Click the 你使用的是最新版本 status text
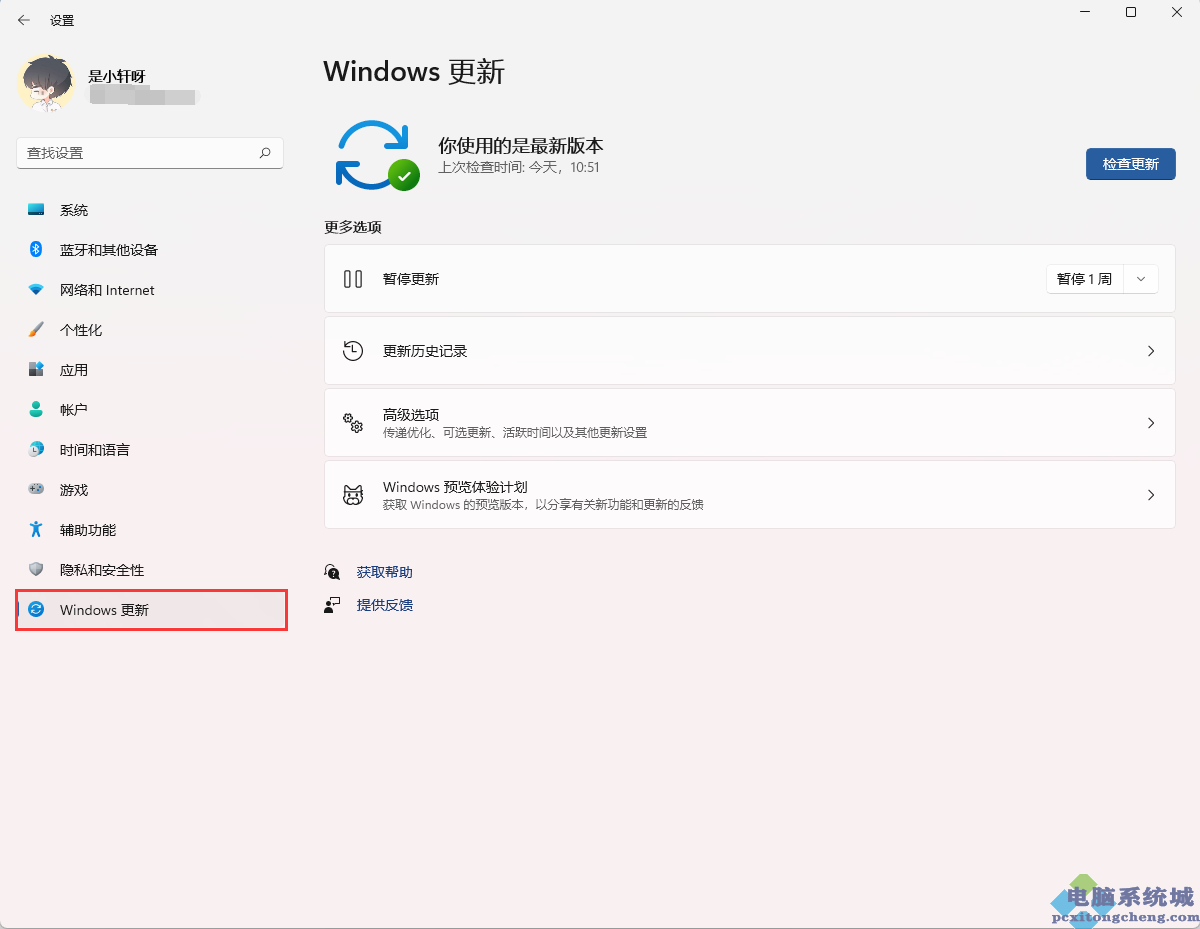The height and width of the screenshot is (929, 1200). 521,146
